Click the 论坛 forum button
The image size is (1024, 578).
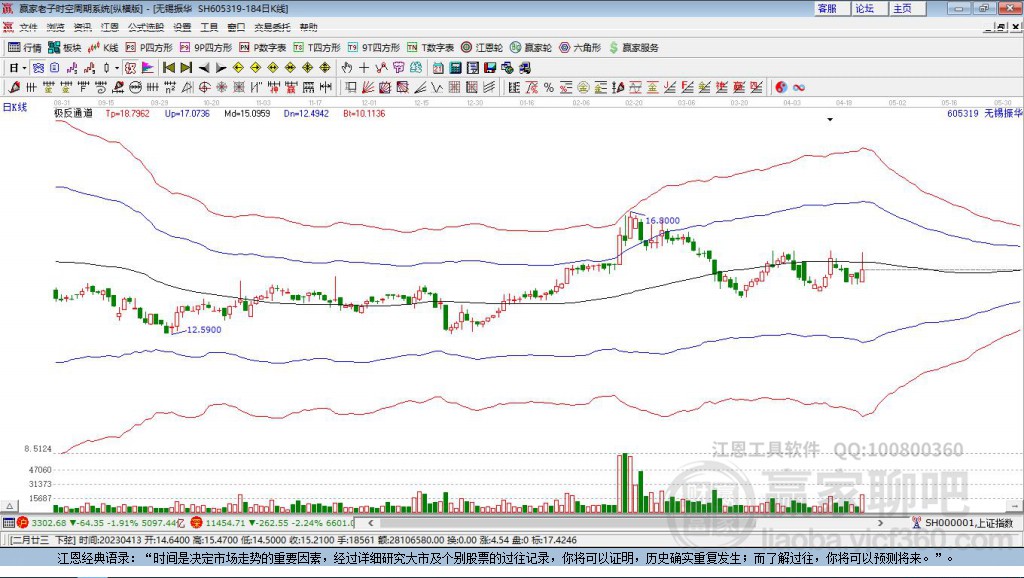tap(864, 8)
